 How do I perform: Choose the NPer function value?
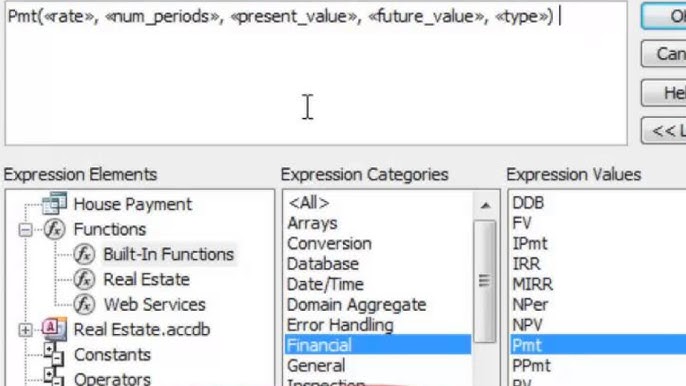point(530,305)
